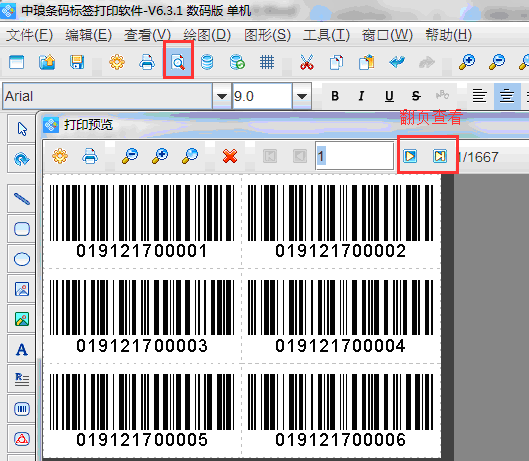Toggle bold formatting
The height and width of the screenshot is (461, 529).
coord(335,96)
